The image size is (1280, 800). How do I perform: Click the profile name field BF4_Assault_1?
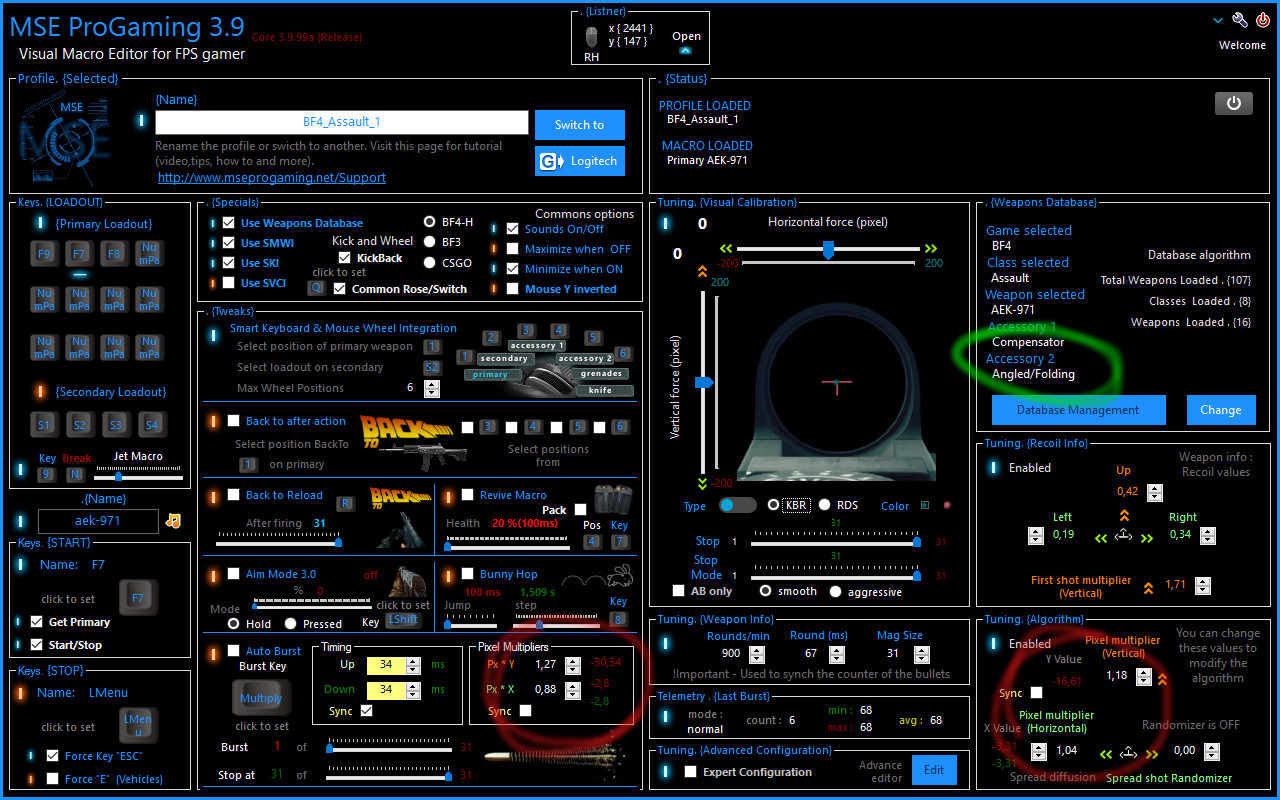click(x=342, y=122)
